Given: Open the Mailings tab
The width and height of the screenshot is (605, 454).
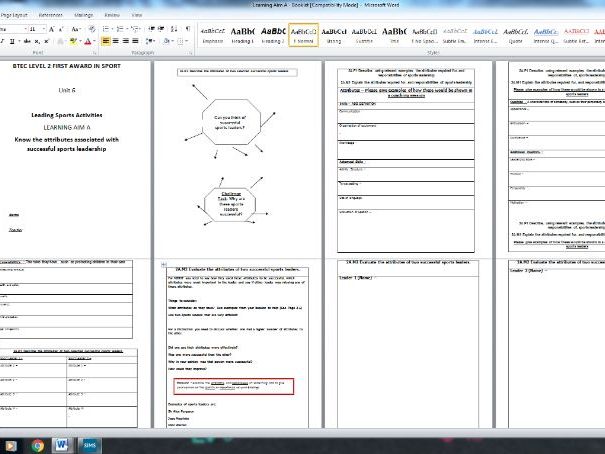Looking at the screenshot, I should click(x=84, y=15).
